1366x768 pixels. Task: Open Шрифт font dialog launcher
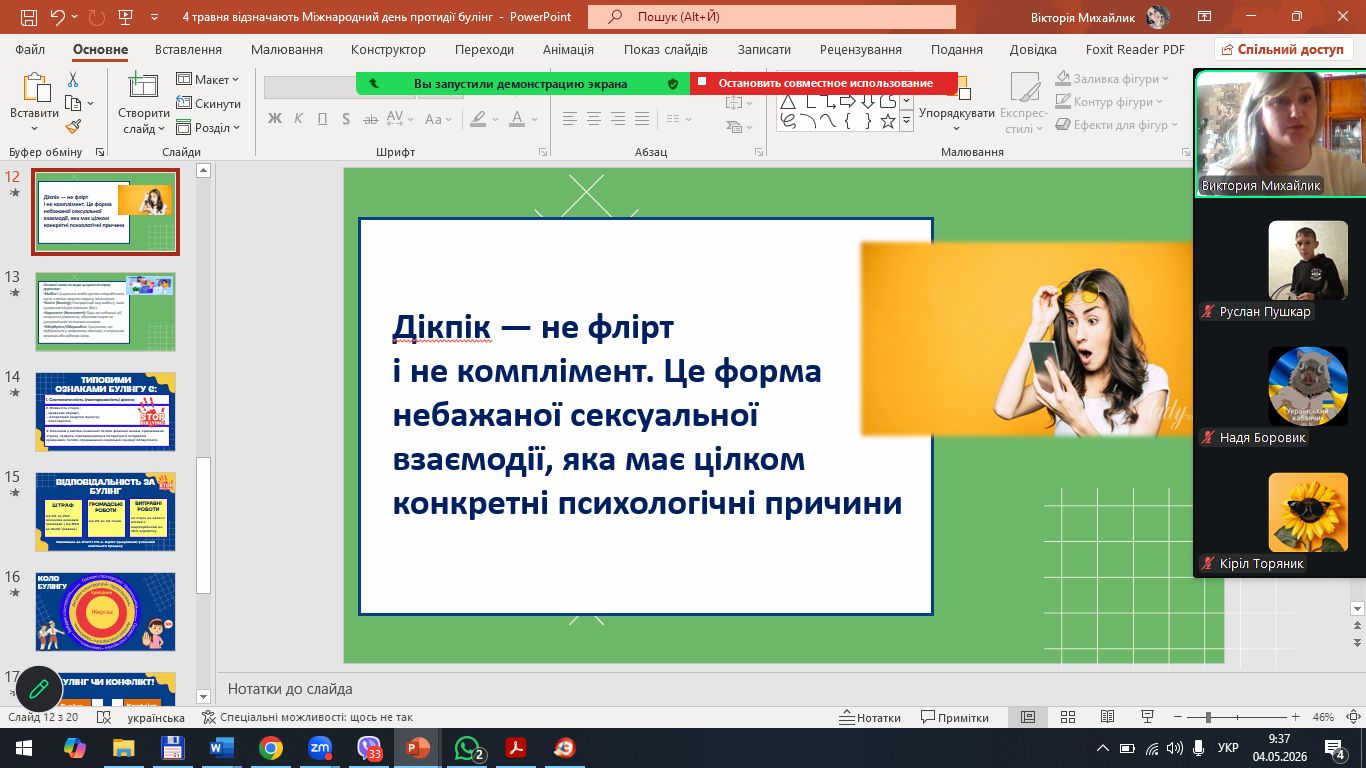point(542,153)
